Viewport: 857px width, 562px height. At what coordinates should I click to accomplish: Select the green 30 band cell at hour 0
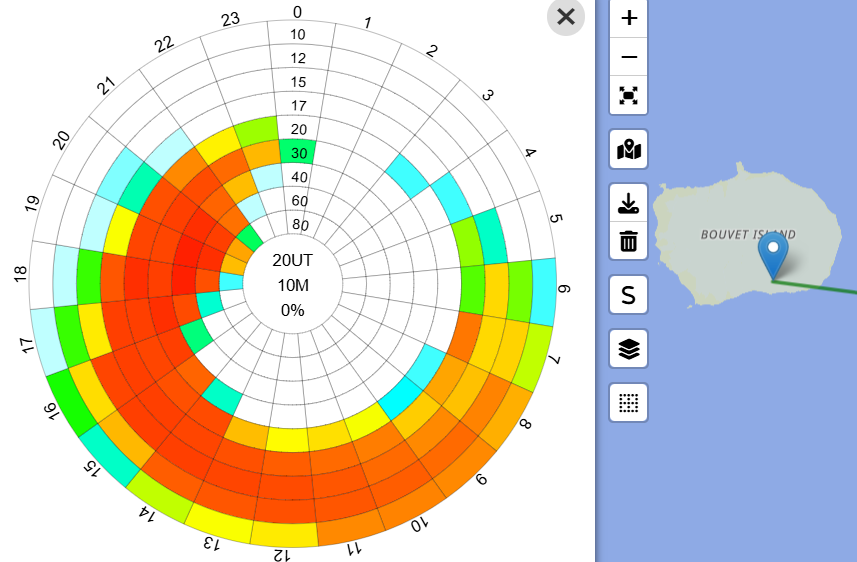pyautogui.click(x=298, y=153)
